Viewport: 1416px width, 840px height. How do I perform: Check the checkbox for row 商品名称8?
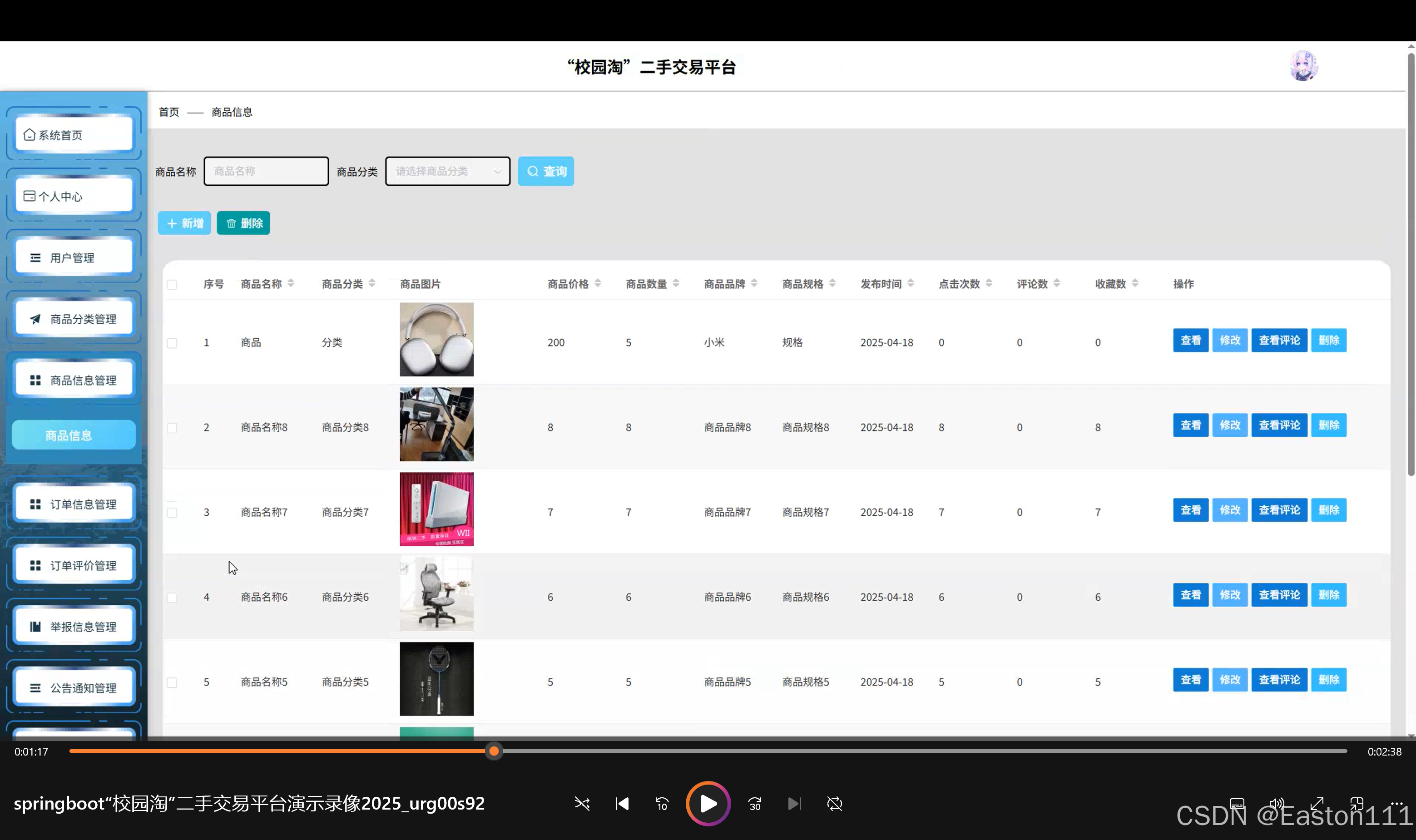point(172,428)
